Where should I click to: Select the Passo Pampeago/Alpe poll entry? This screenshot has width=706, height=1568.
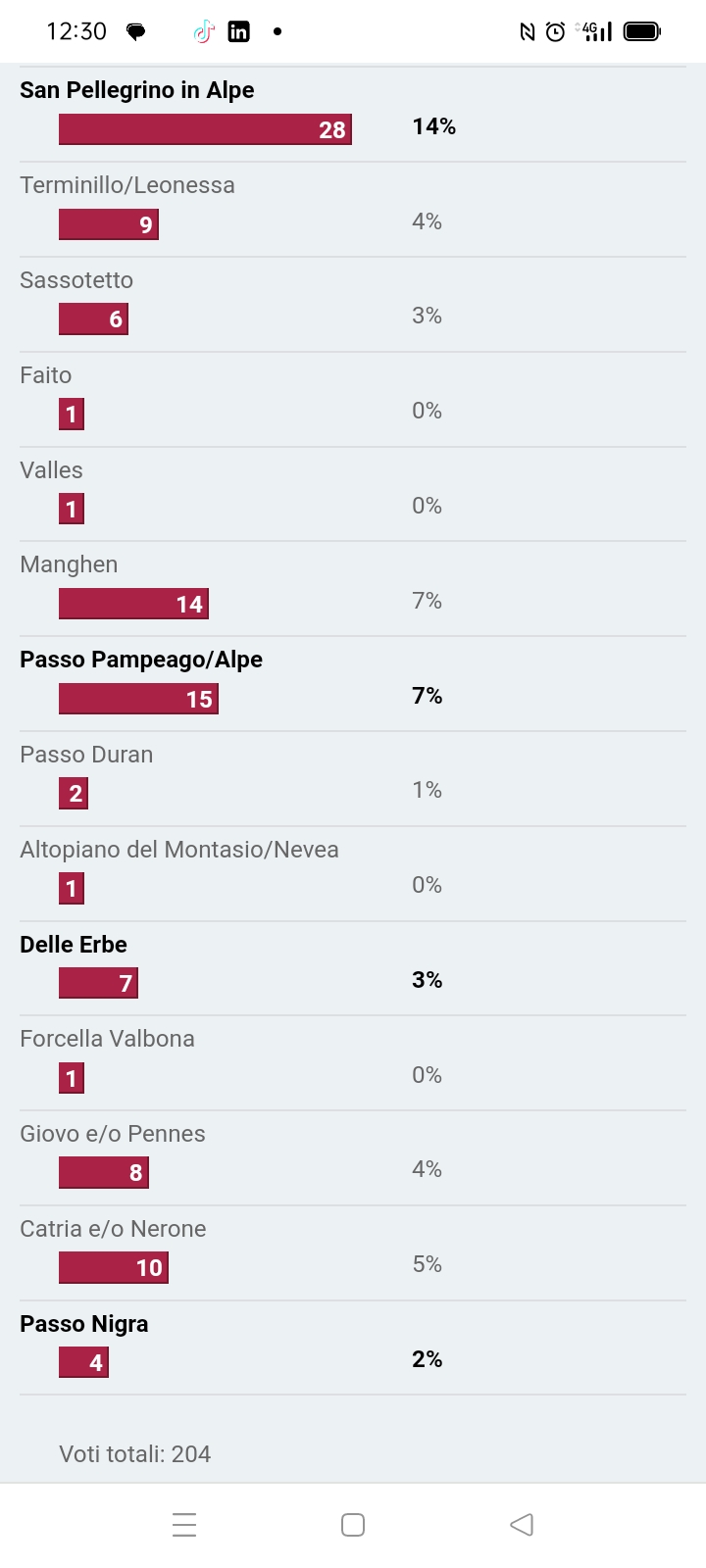[353, 684]
